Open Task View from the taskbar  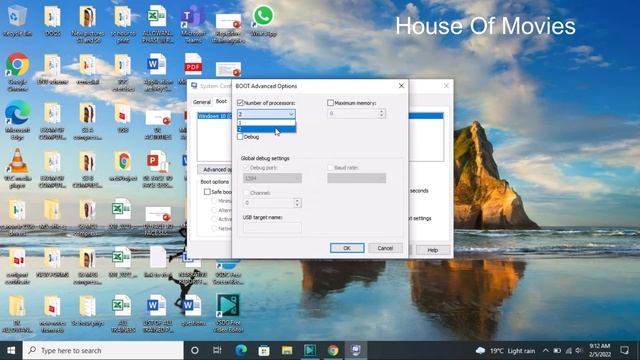(x=217, y=350)
